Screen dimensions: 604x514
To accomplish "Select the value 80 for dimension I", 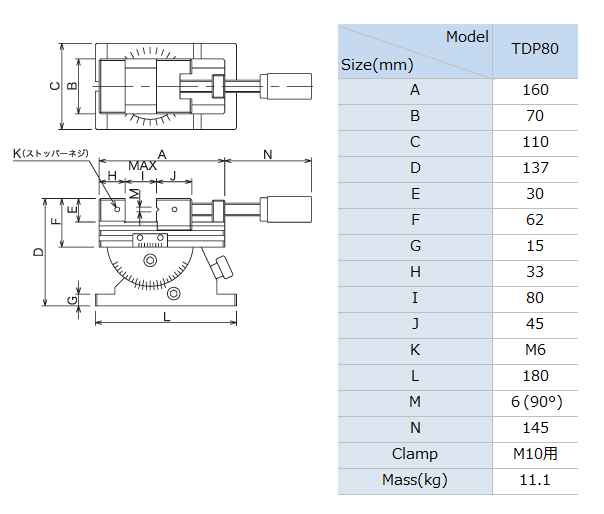I will coord(535,298).
